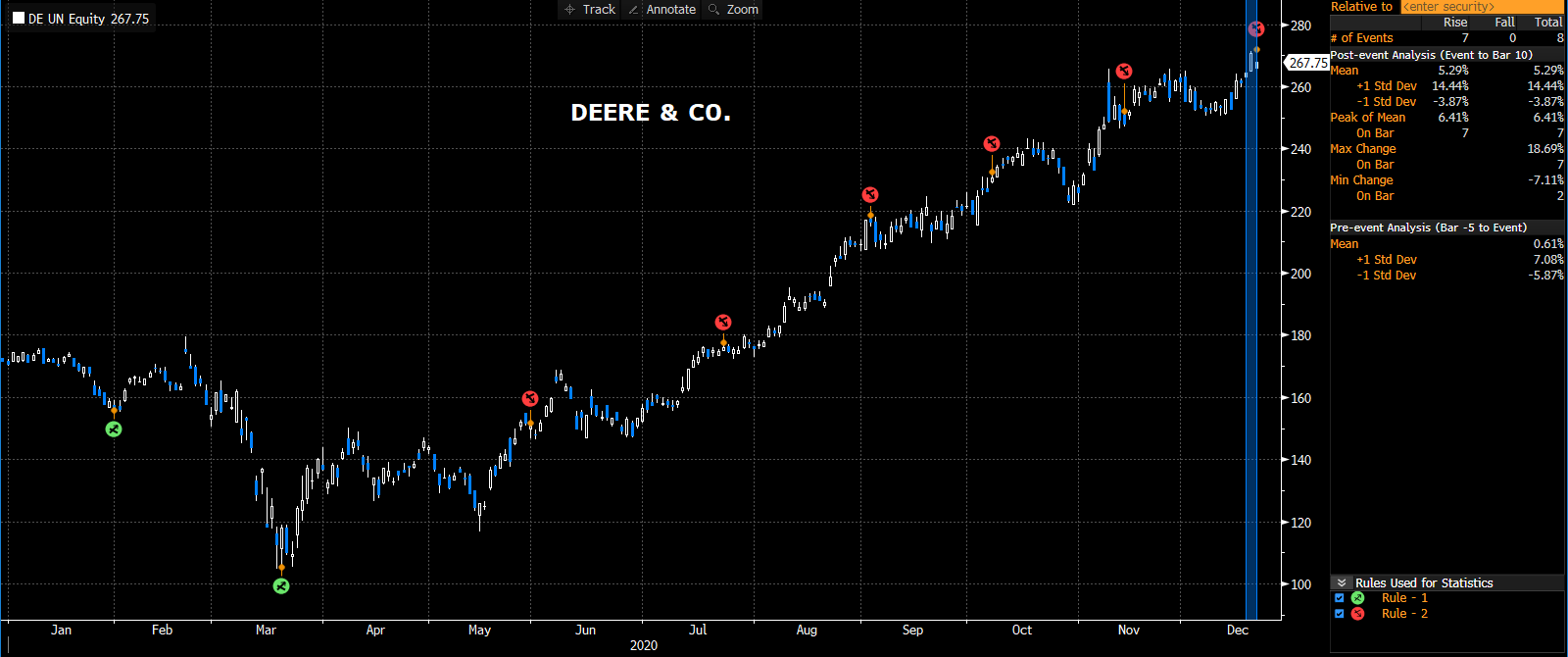This screenshot has width=1568, height=657.
Task: Click the 0.61% pre-event Mean value
Action: click(1548, 244)
